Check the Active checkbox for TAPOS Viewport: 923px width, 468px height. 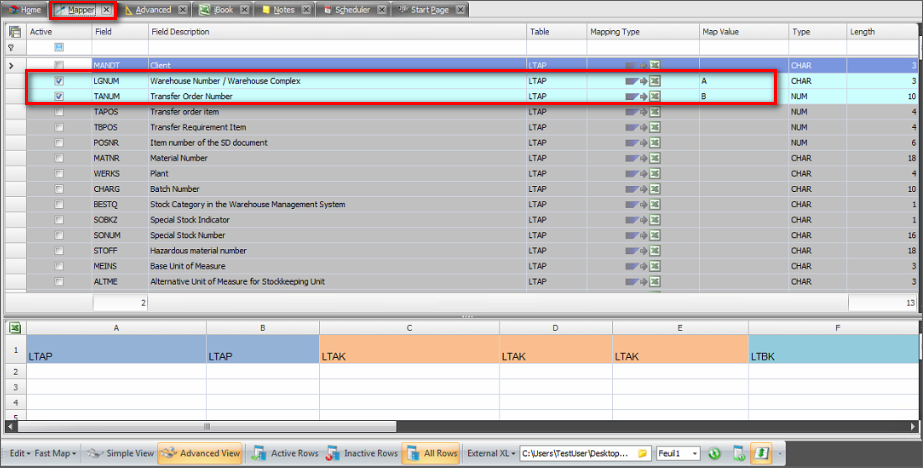tap(59, 112)
